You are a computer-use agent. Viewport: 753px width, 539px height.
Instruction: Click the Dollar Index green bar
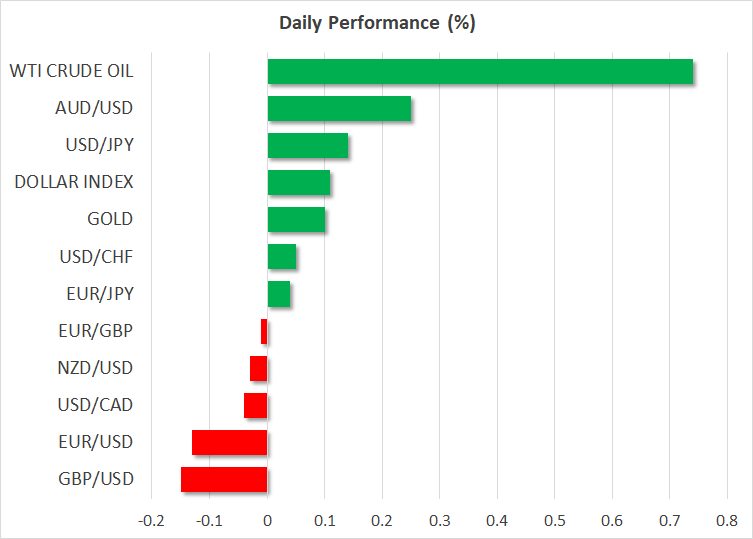pyautogui.click(x=298, y=183)
